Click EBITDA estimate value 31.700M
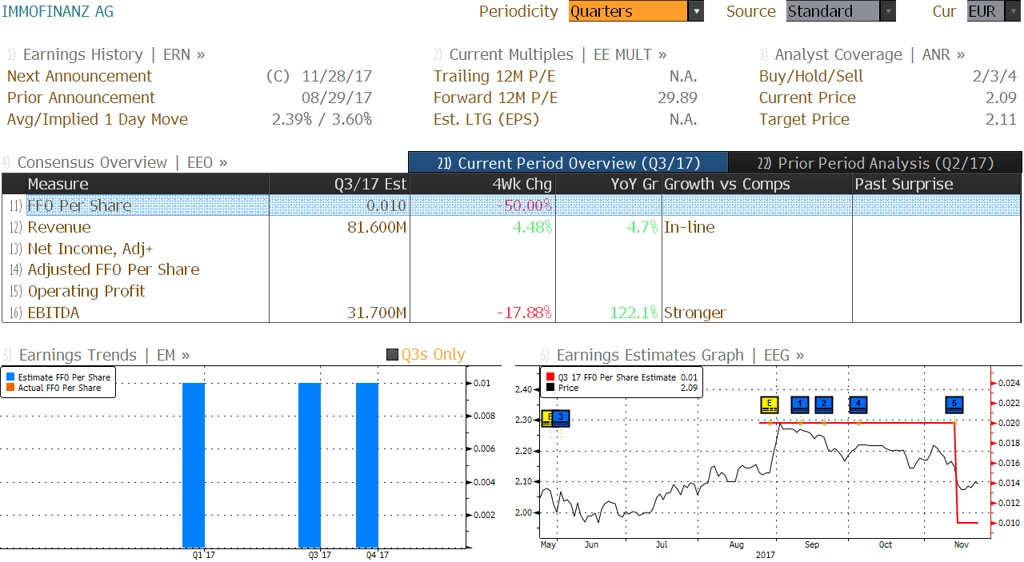This screenshot has width=1024, height=562. tap(377, 313)
